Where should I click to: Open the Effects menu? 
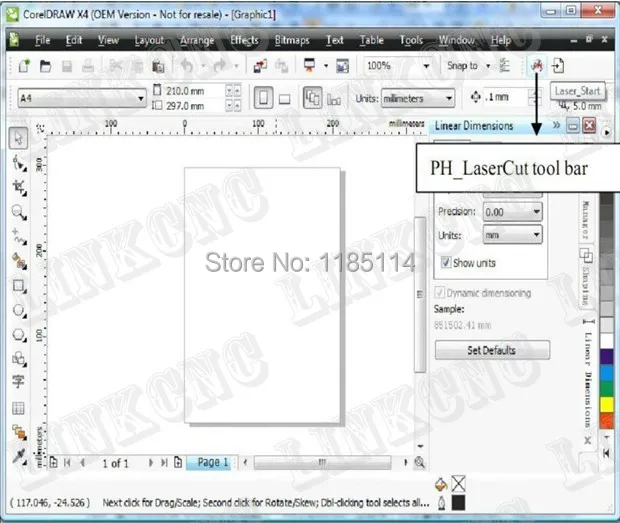point(244,40)
